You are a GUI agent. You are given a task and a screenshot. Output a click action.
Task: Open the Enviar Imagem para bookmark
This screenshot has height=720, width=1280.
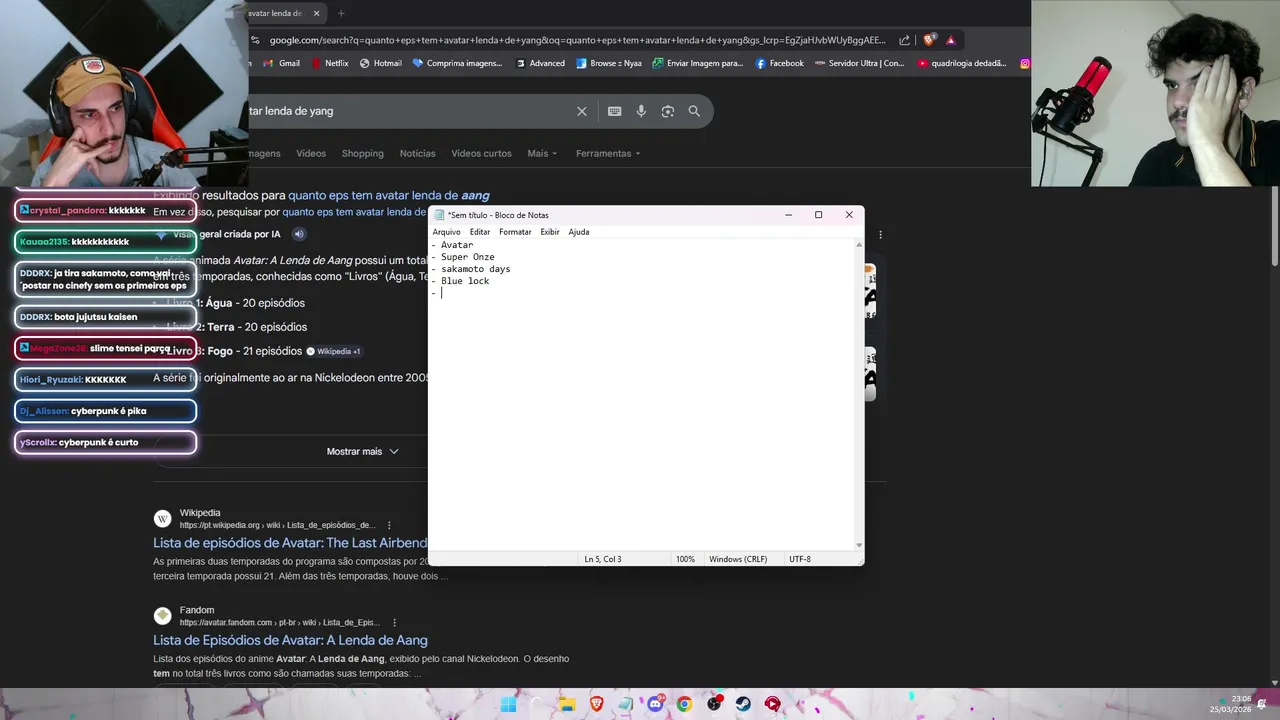click(x=698, y=63)
